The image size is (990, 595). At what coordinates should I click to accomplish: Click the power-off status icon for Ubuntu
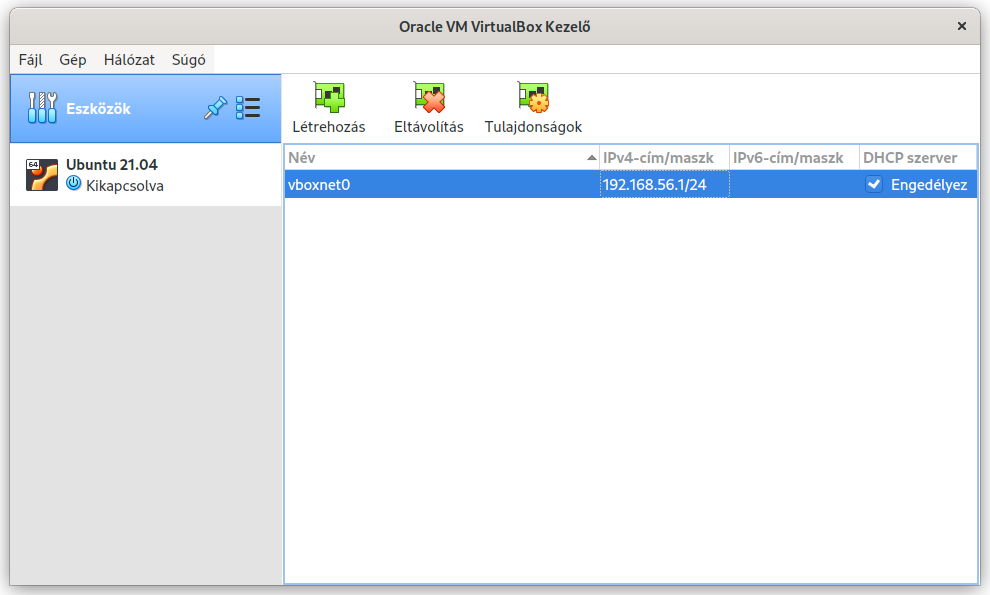tap(74, 184)
